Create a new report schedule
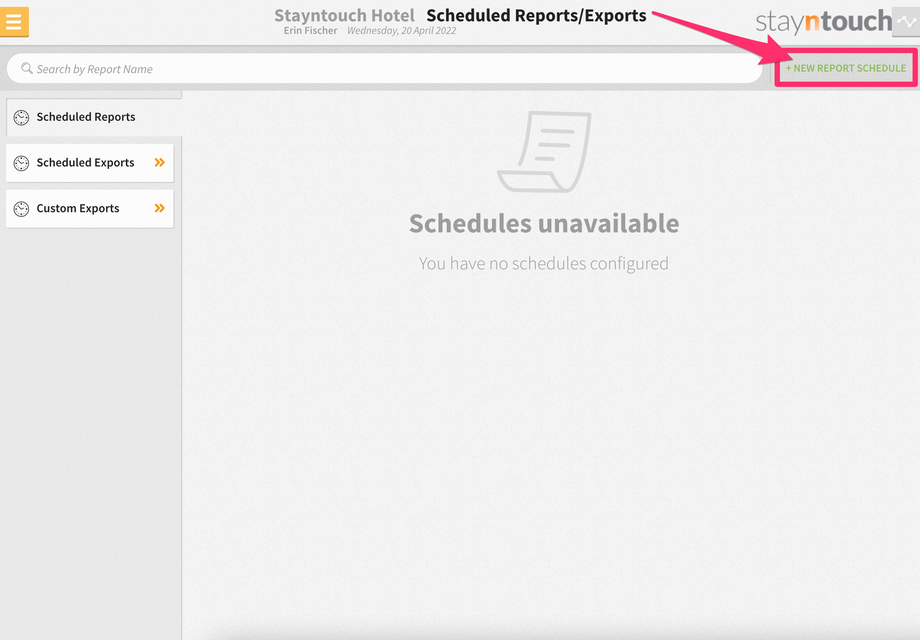This screenshot has height=640, width=920. (x=846, y=68)
